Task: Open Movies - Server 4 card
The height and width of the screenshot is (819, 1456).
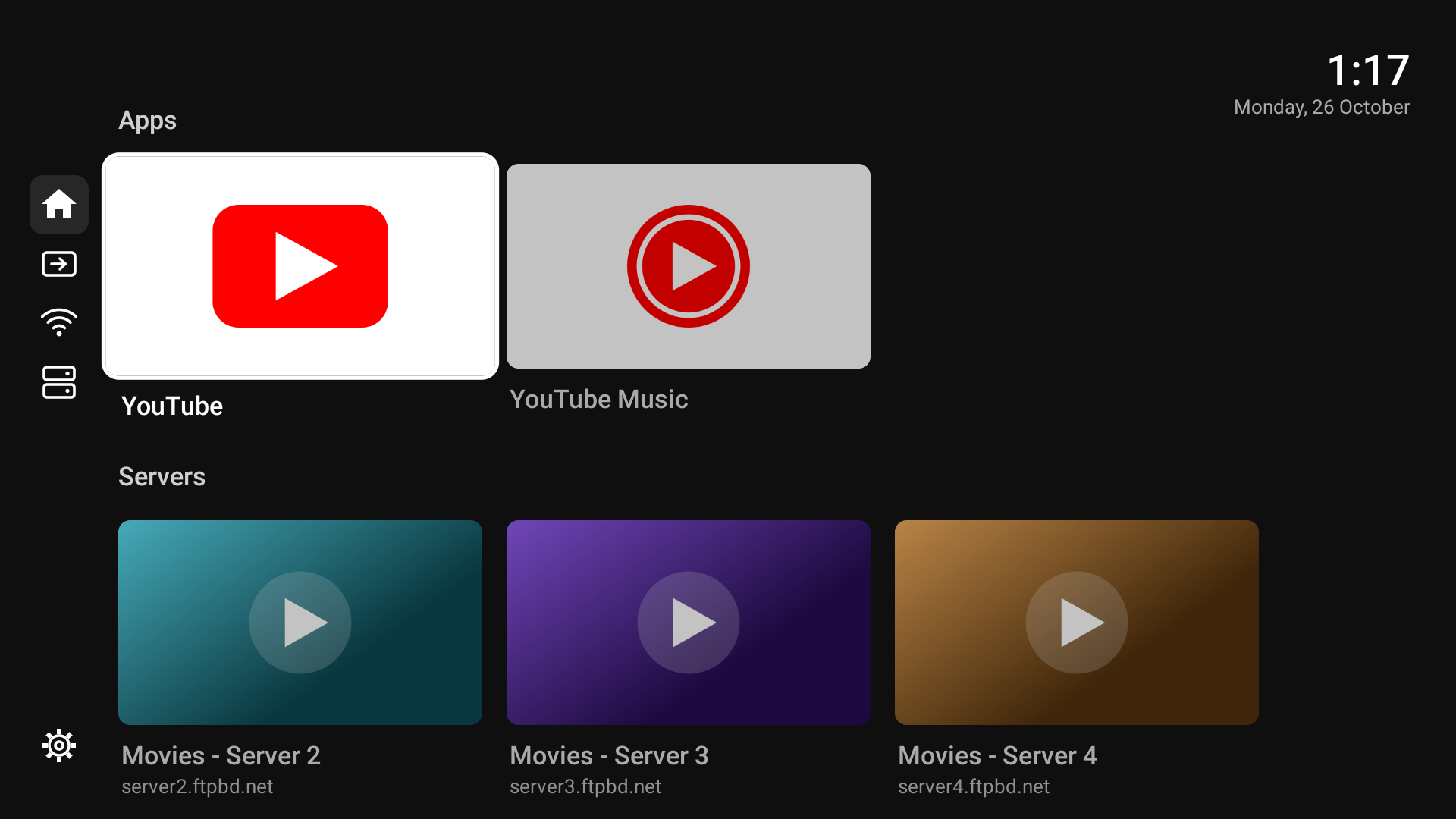Action: pos(1077,623)
